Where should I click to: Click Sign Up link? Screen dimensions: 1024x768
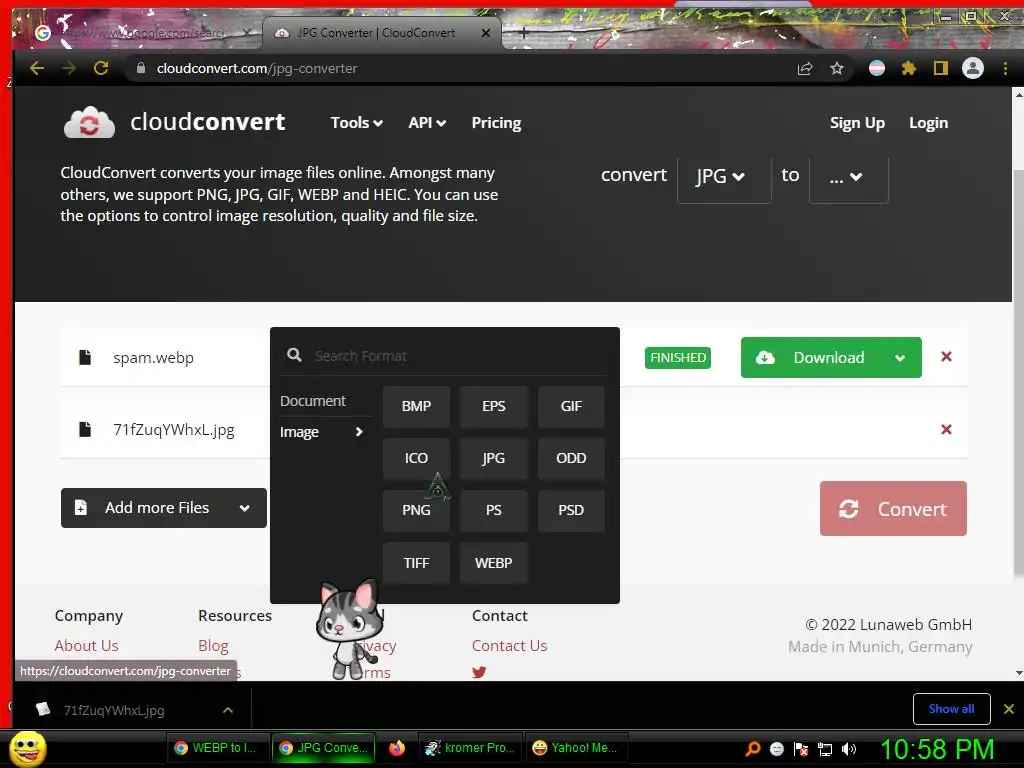(857, 123)
